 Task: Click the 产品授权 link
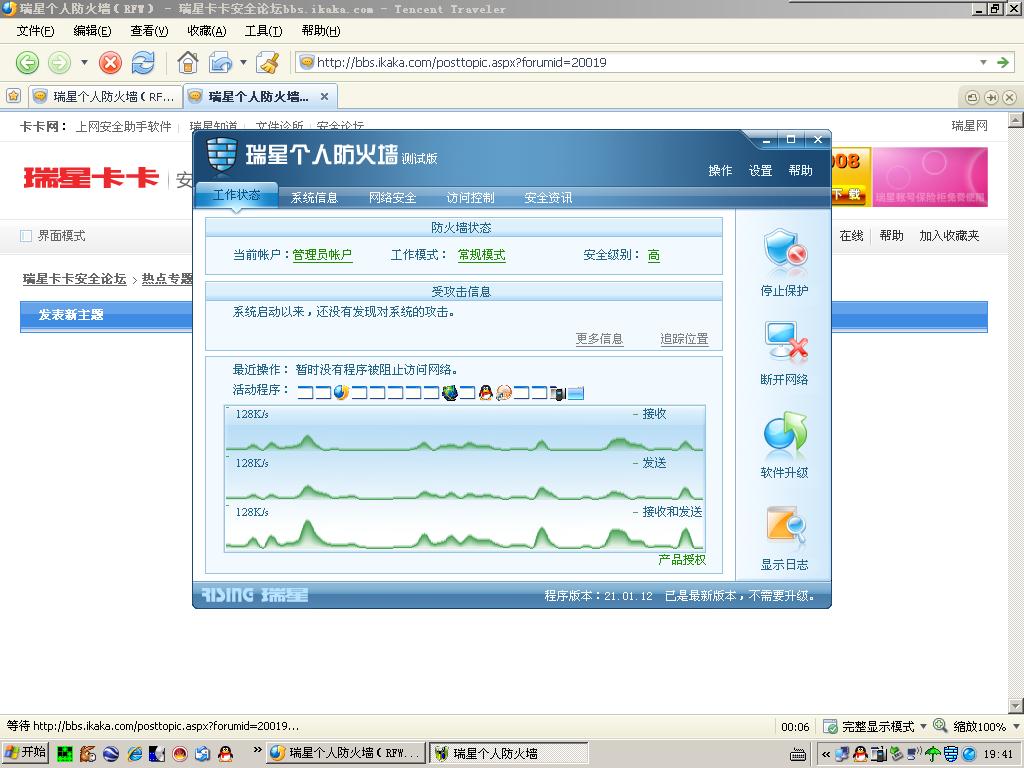(x=682, y=559)
